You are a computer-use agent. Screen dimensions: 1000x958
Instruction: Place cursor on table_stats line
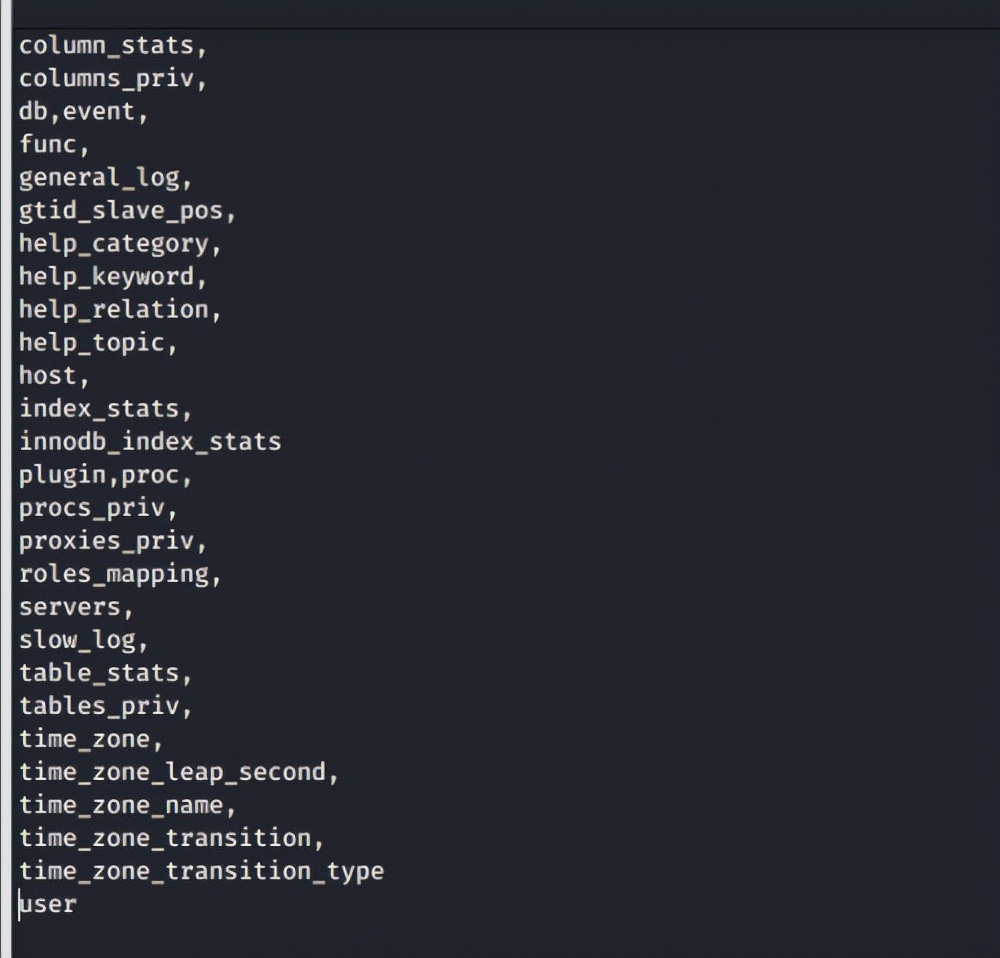click(x=99, y=673)
